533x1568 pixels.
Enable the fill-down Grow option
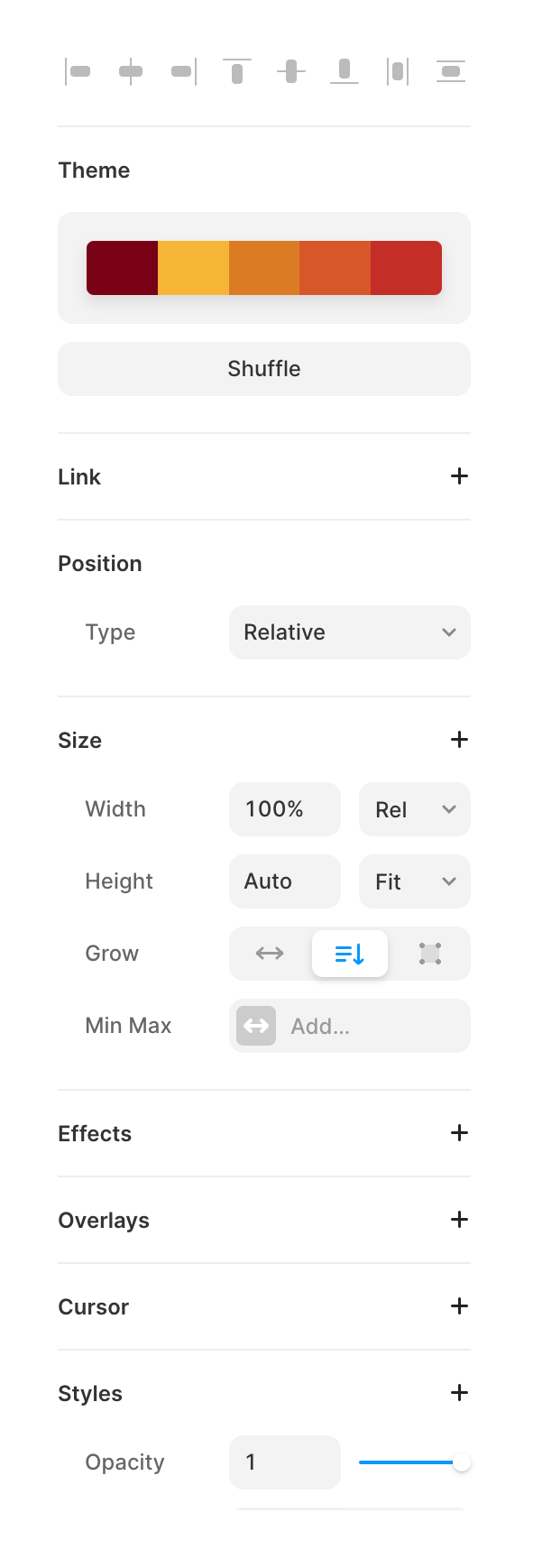click(349, 953)
